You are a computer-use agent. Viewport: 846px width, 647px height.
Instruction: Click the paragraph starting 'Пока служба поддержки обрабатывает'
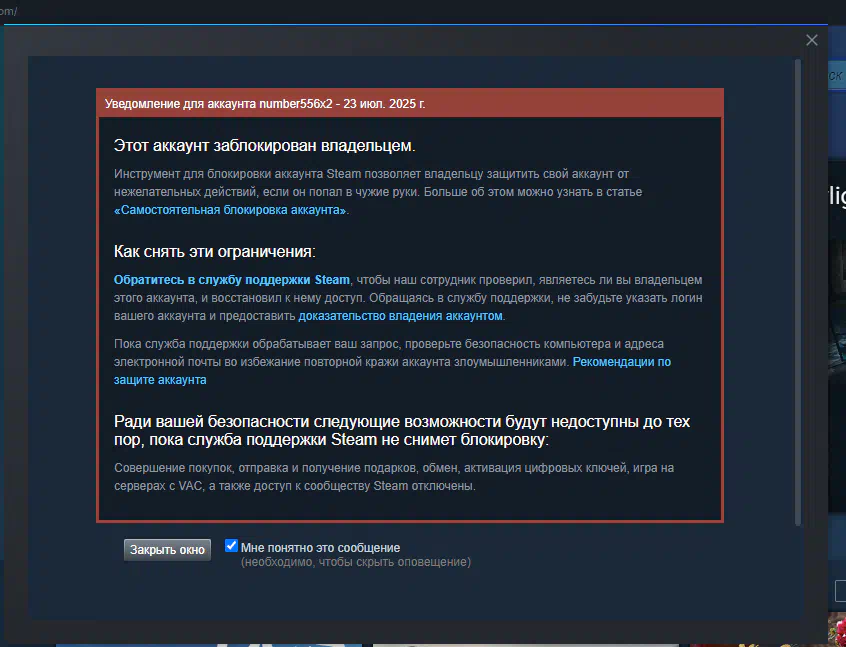coord(392,362)
